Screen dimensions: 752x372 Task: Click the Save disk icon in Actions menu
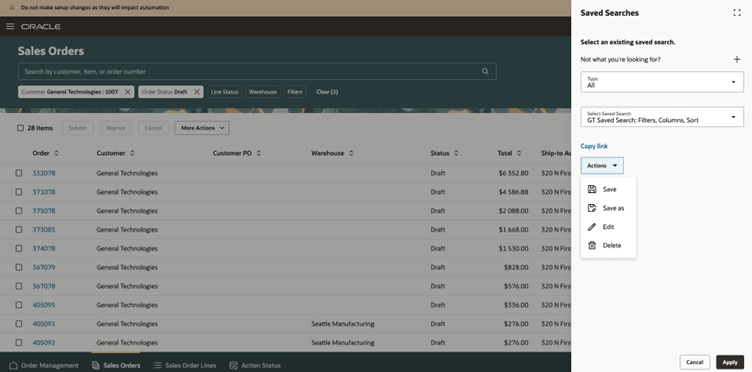592,189
